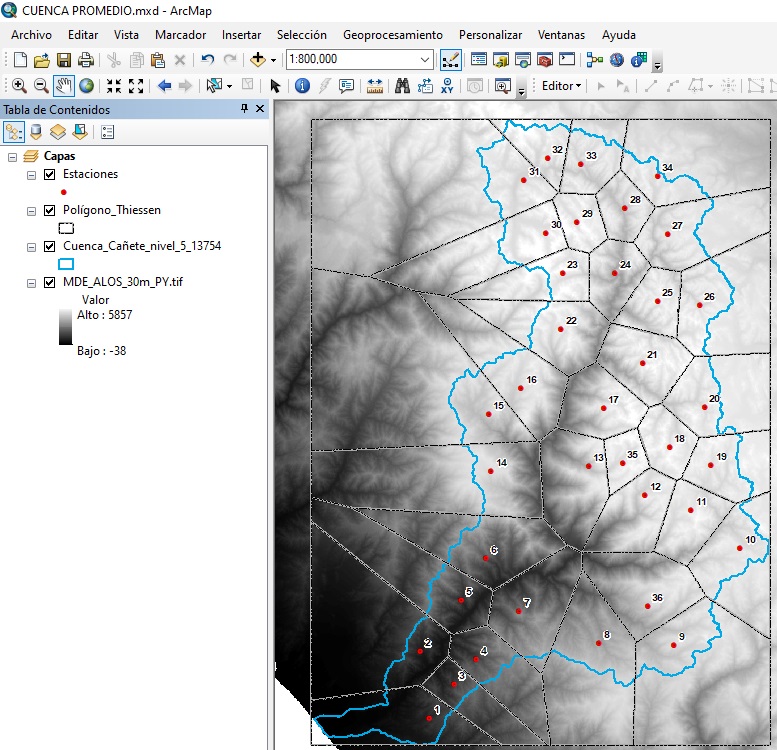
Task: Open Select Features tool dropdown arrow
Action: click(x=229, y=86)
